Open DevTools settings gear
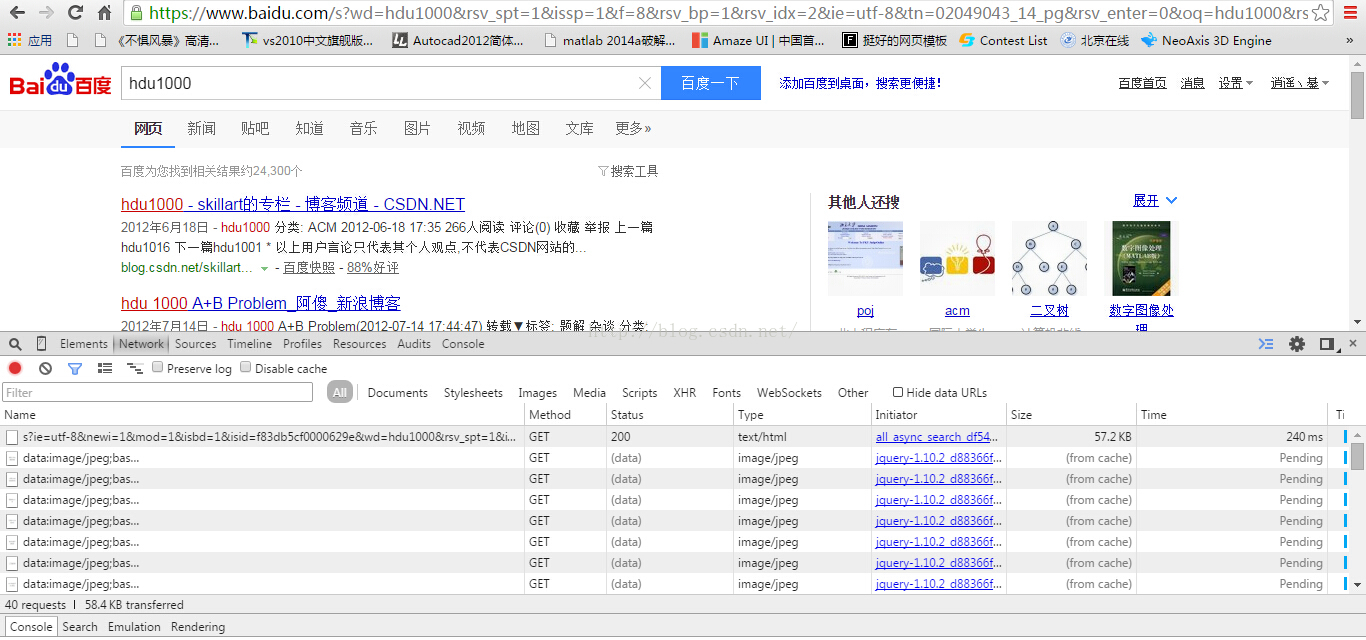The image size is (1366, 640). 1297,344
